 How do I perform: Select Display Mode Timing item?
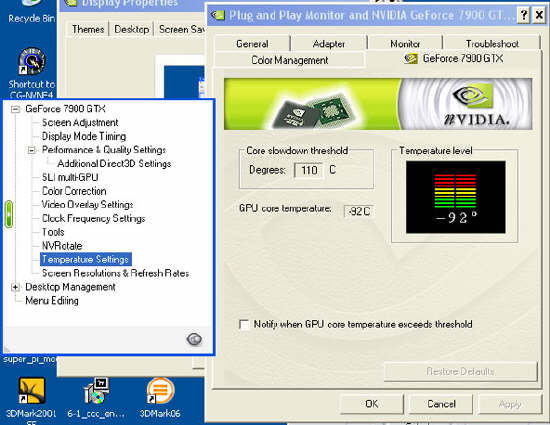(x=84, y=136)
